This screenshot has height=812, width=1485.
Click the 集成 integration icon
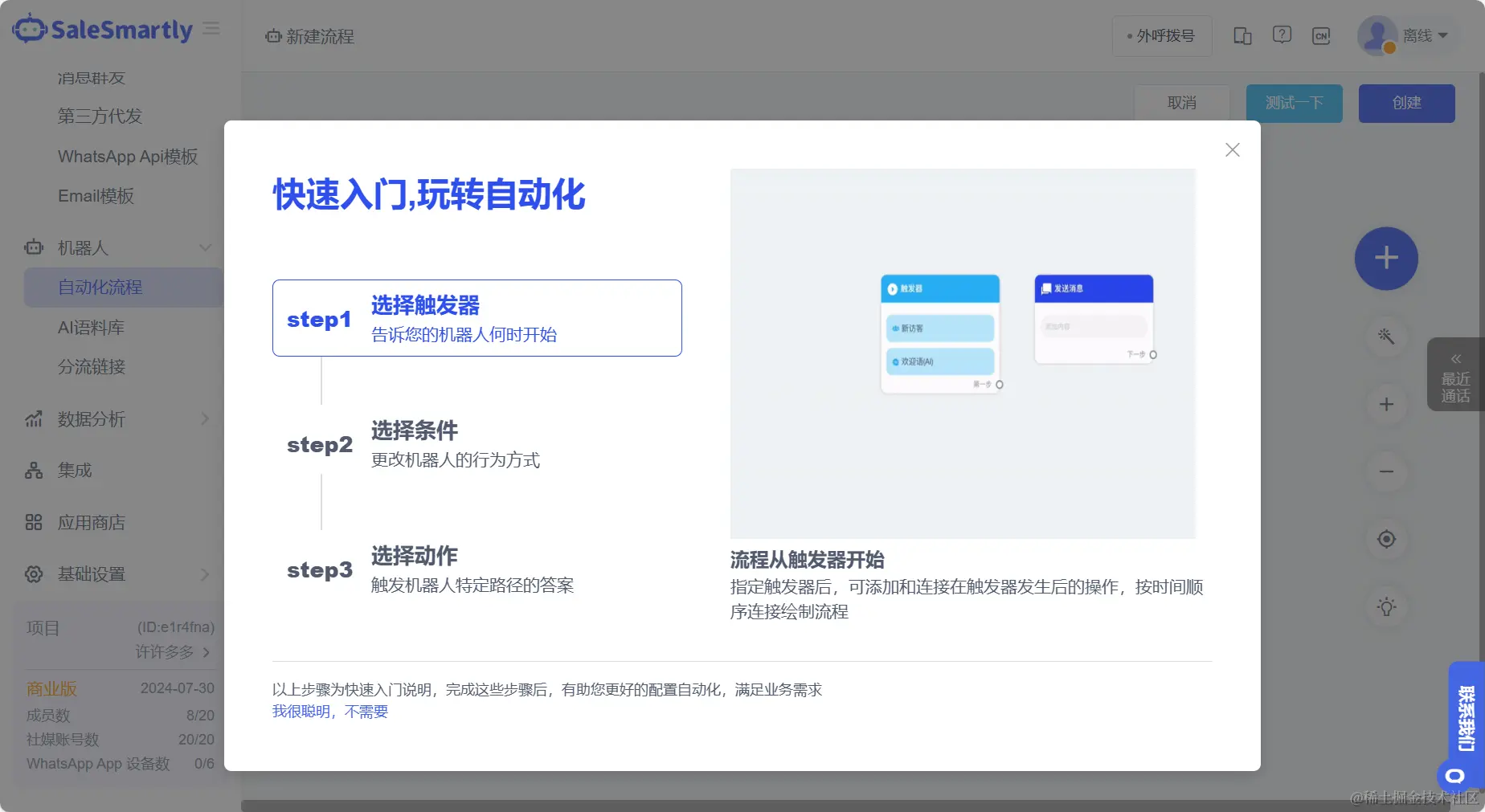(x=34, y=471)
